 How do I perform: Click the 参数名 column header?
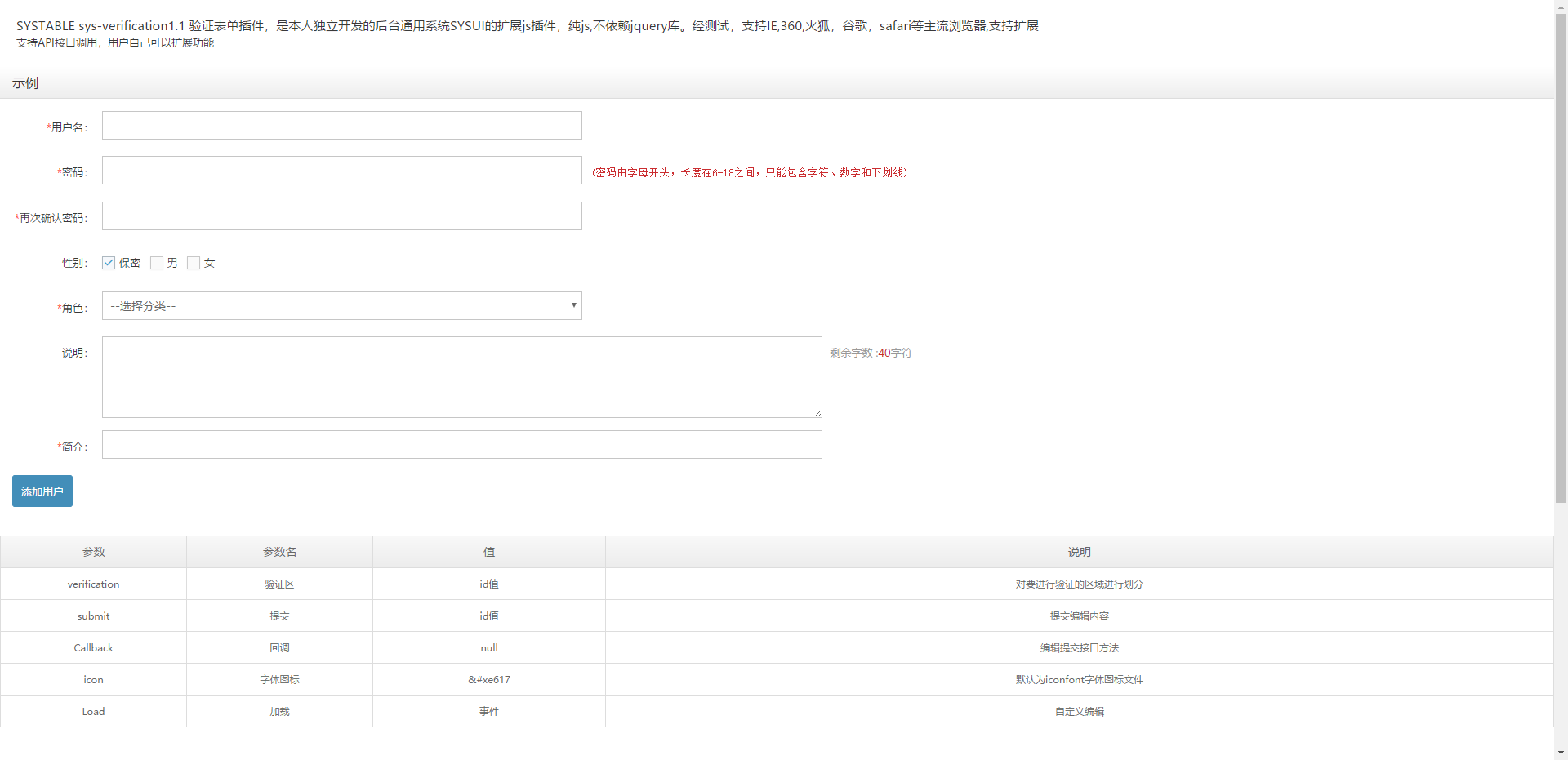[x=279, y=552]
